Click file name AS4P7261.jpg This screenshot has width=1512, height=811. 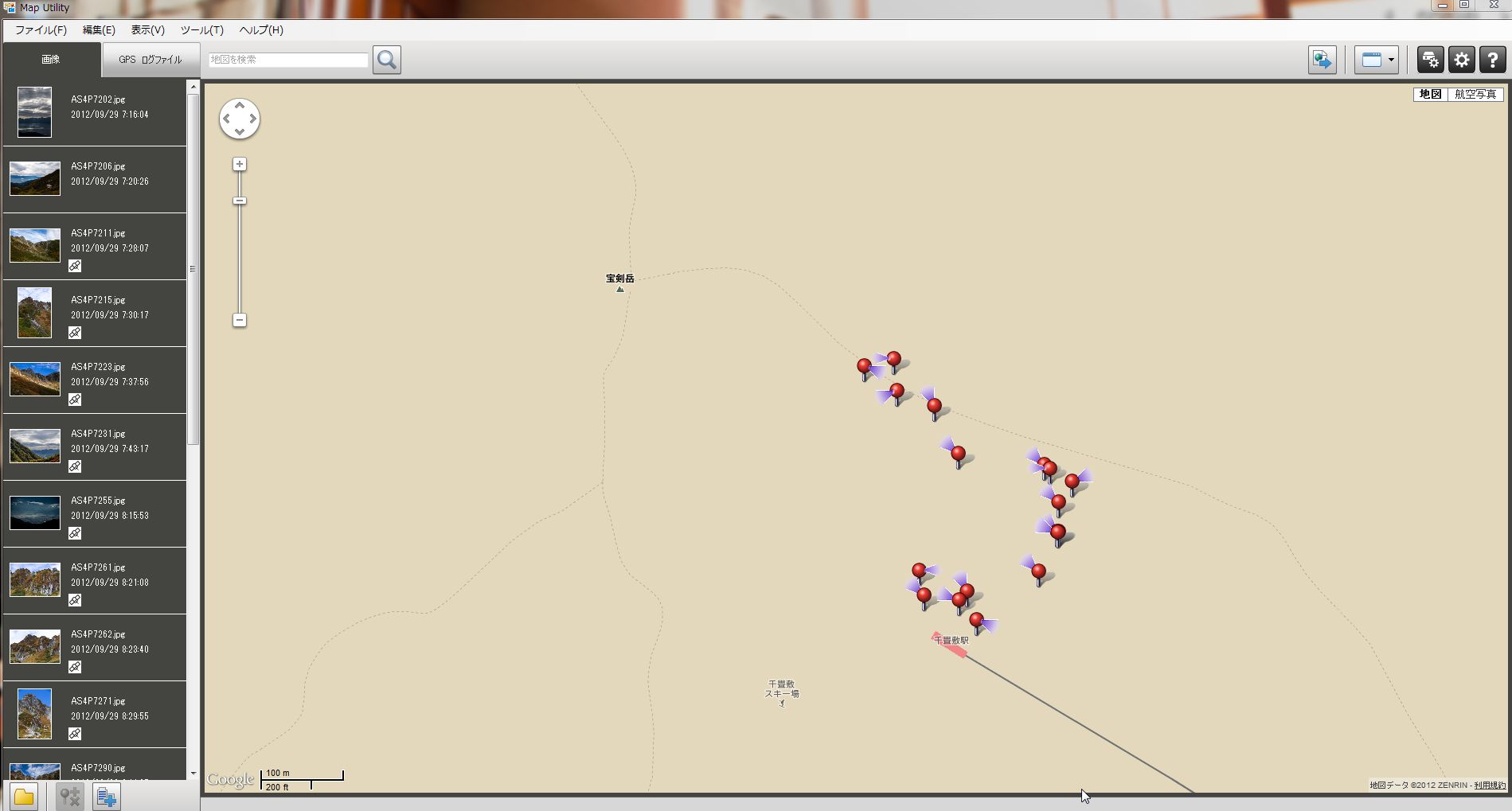98,567
